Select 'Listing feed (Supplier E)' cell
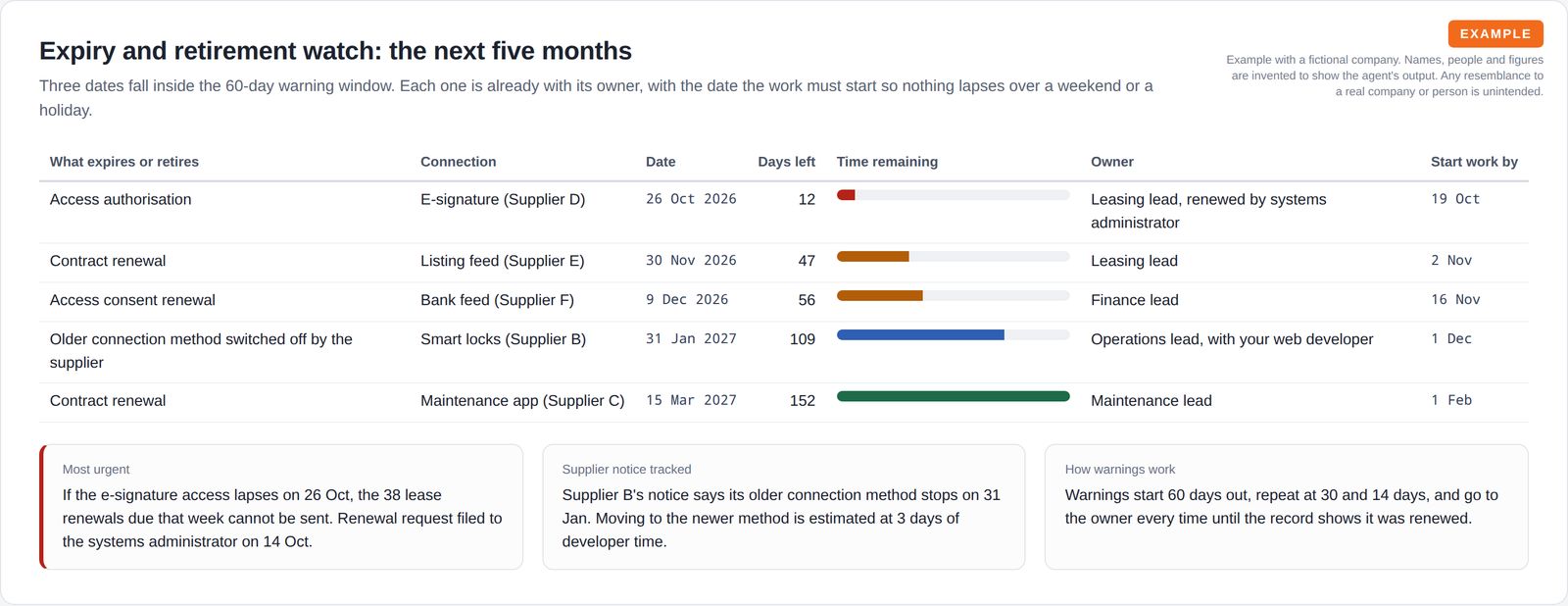 (x=502, y=261)
